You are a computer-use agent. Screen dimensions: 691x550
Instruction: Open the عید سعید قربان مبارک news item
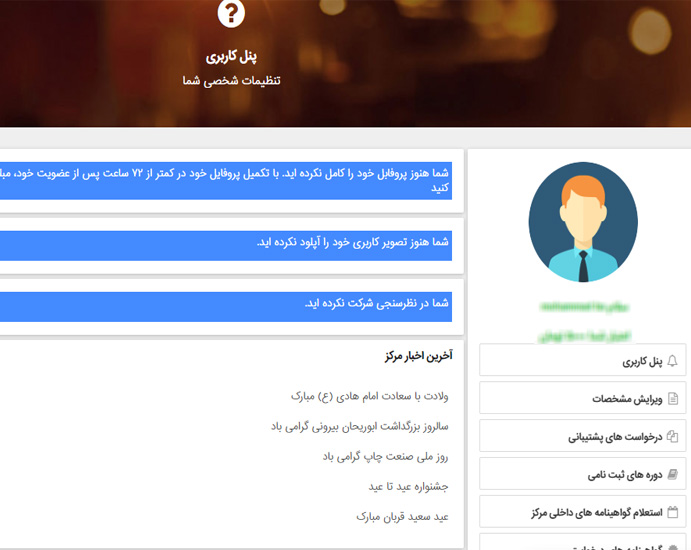pyautogui.click(x=402, y=516)
